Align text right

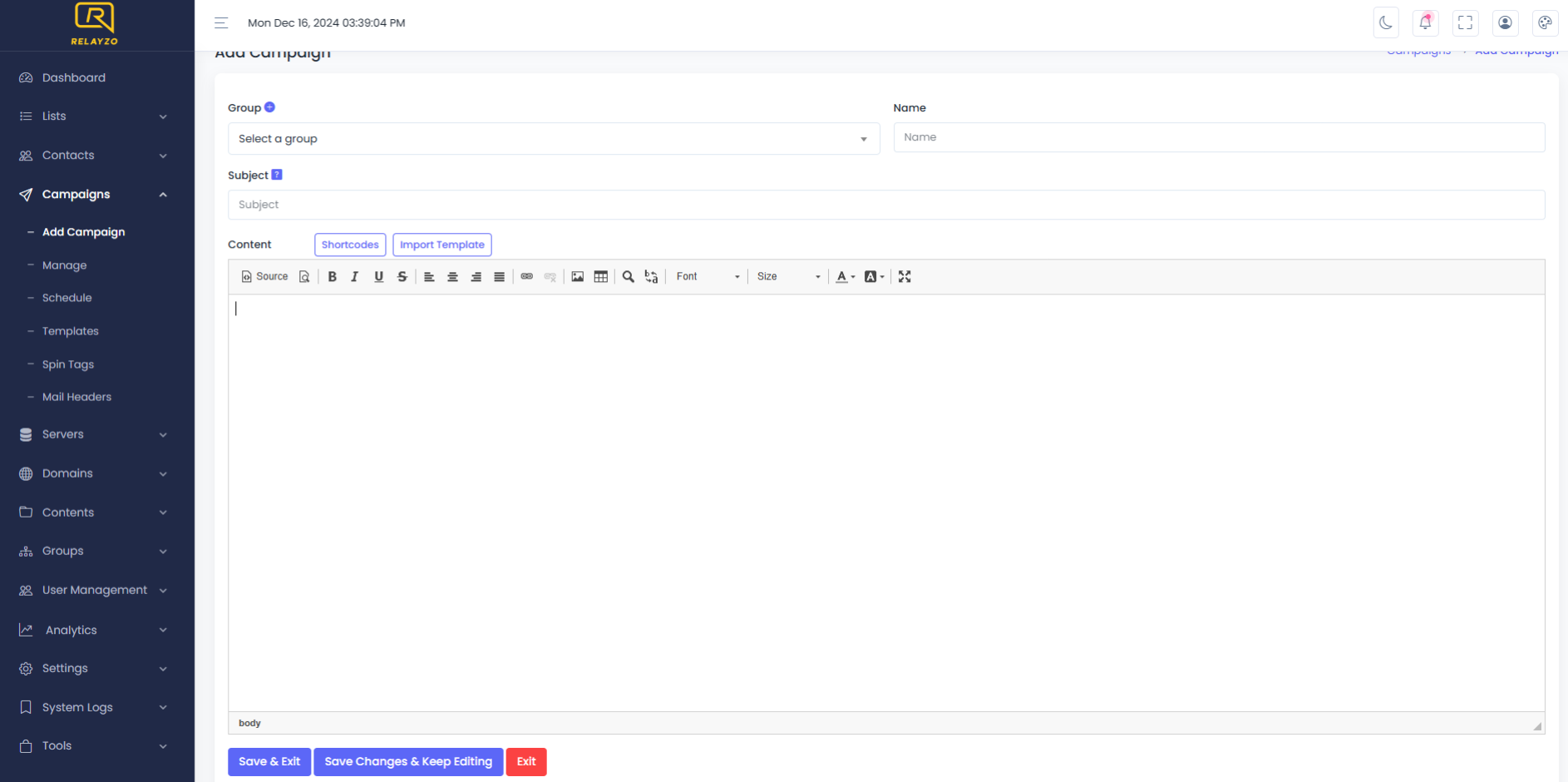(x=476, y=277)
